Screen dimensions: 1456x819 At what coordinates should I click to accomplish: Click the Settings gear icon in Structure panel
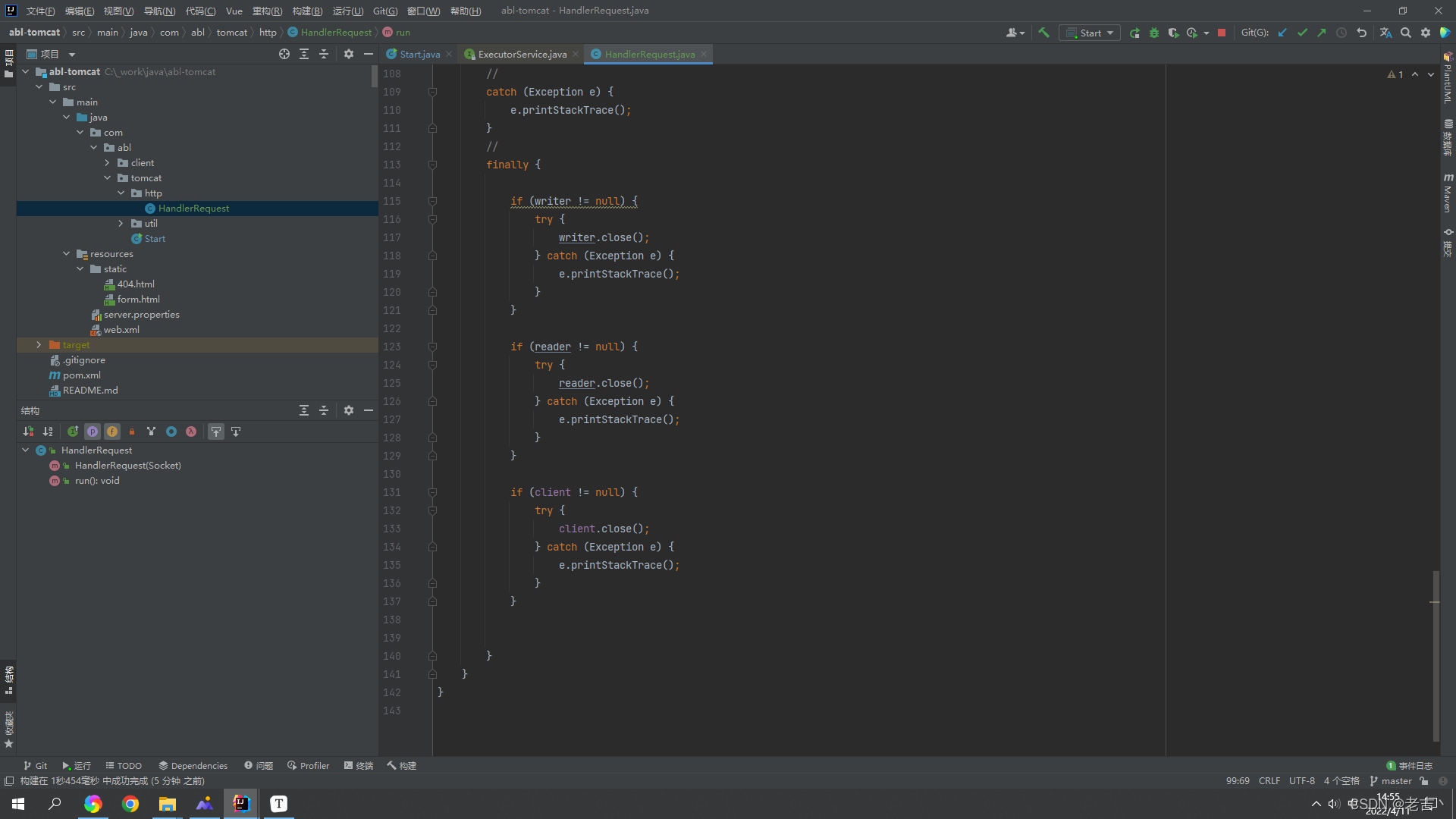coord(349,410)
